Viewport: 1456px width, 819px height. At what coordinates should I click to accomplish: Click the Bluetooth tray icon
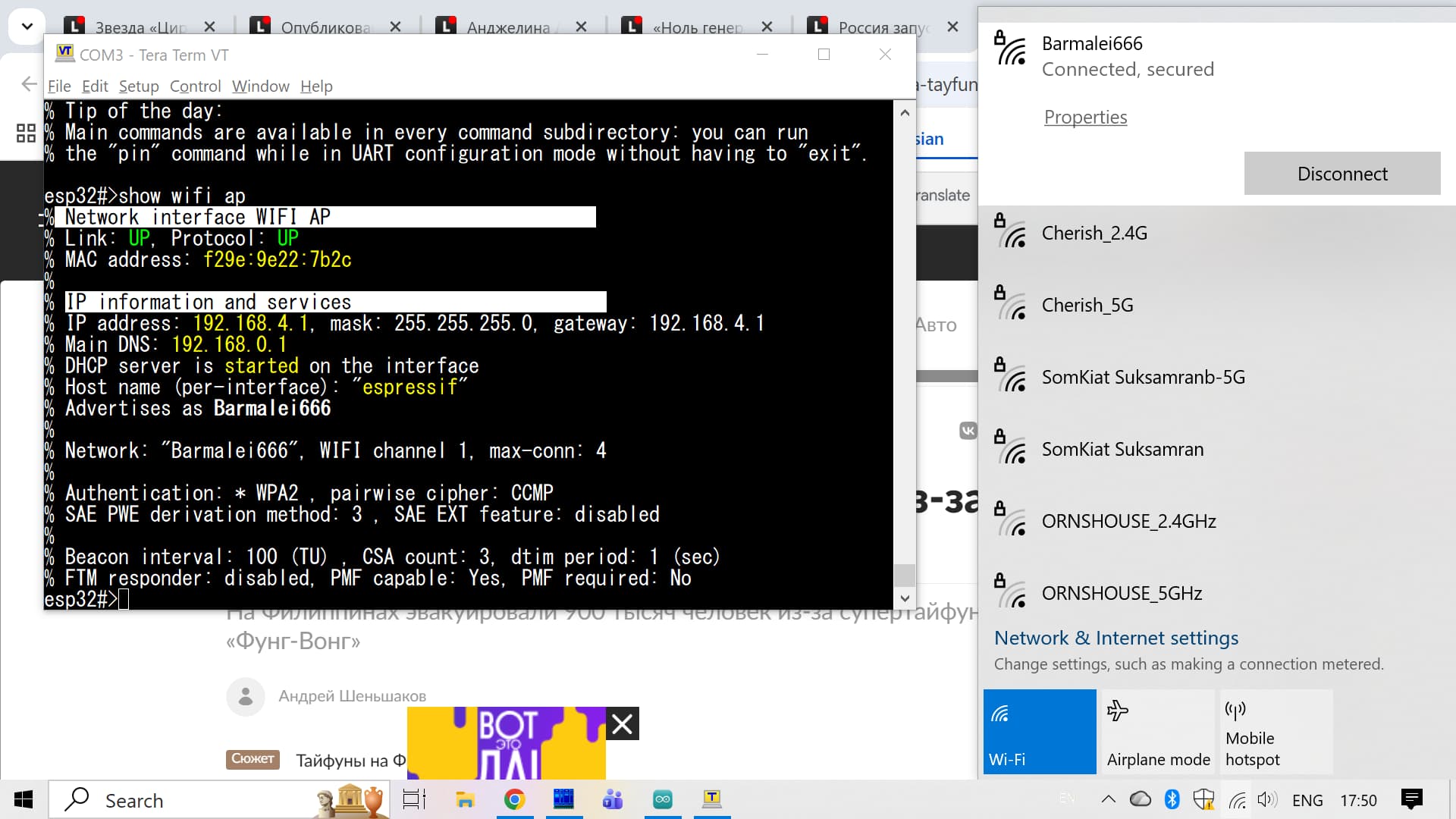[x=1172, y=799]
